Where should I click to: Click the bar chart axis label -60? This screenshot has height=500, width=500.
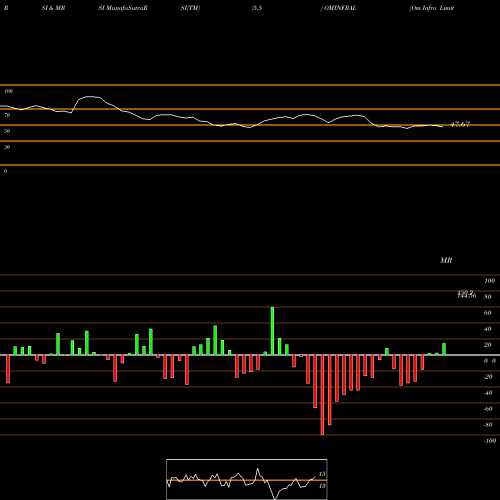pos(488,409)
